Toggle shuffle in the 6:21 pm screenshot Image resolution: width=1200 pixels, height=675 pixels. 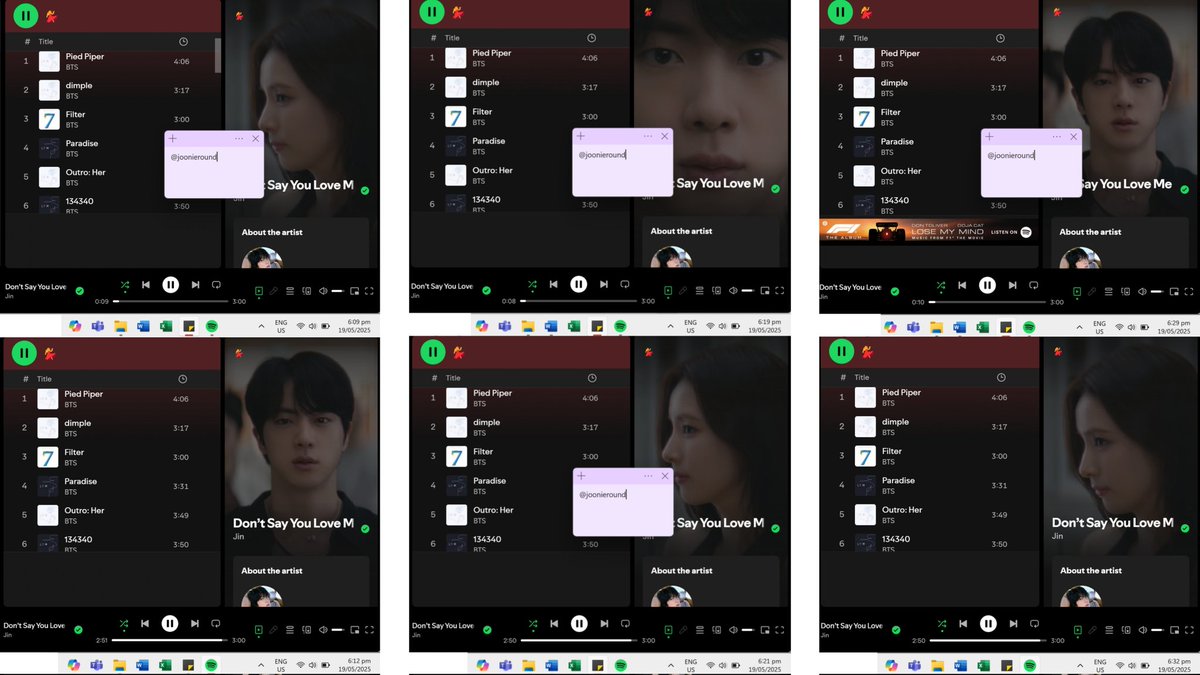click(531, 623)
